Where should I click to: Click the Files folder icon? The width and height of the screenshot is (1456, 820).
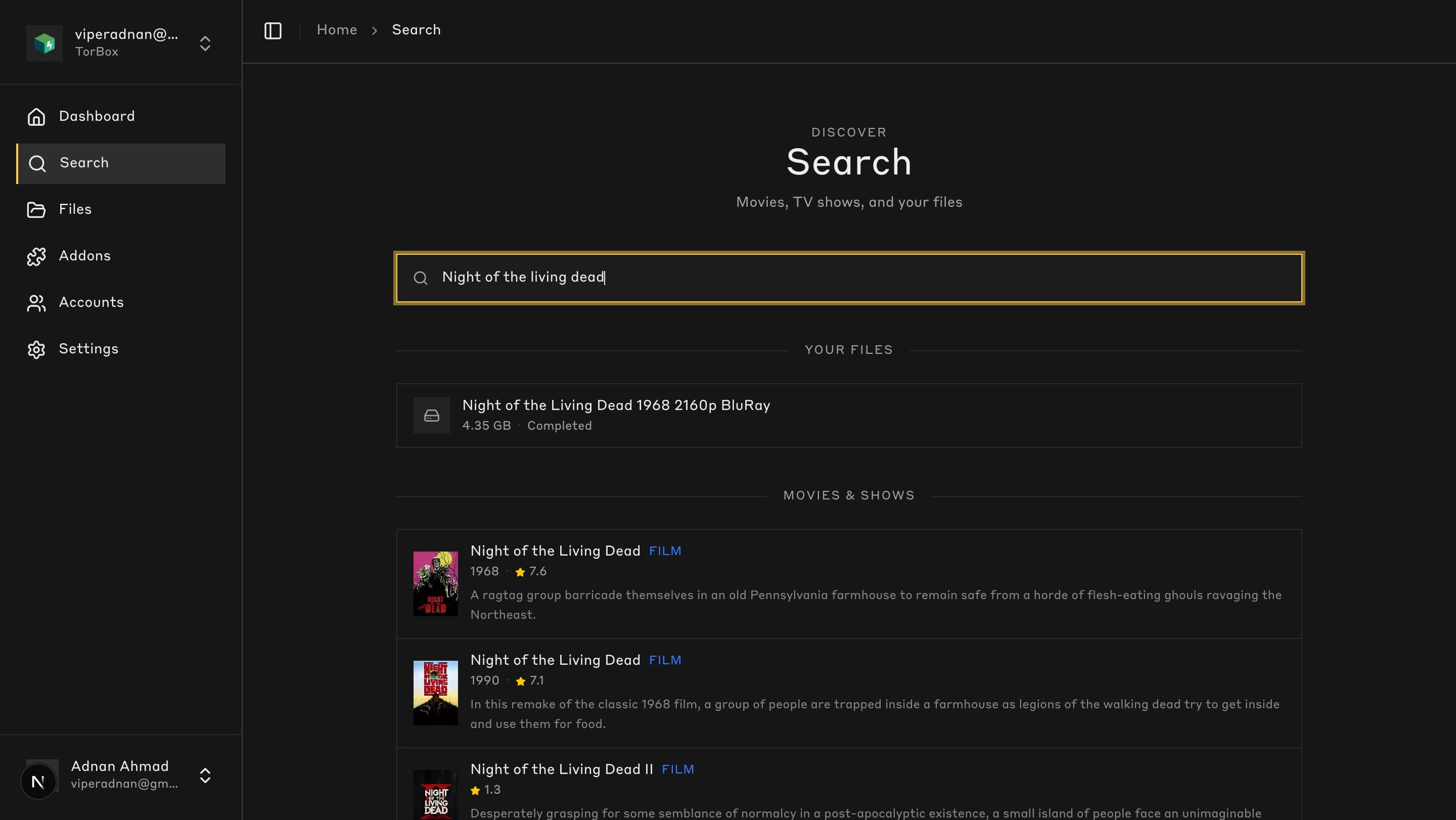click(36, 210)
